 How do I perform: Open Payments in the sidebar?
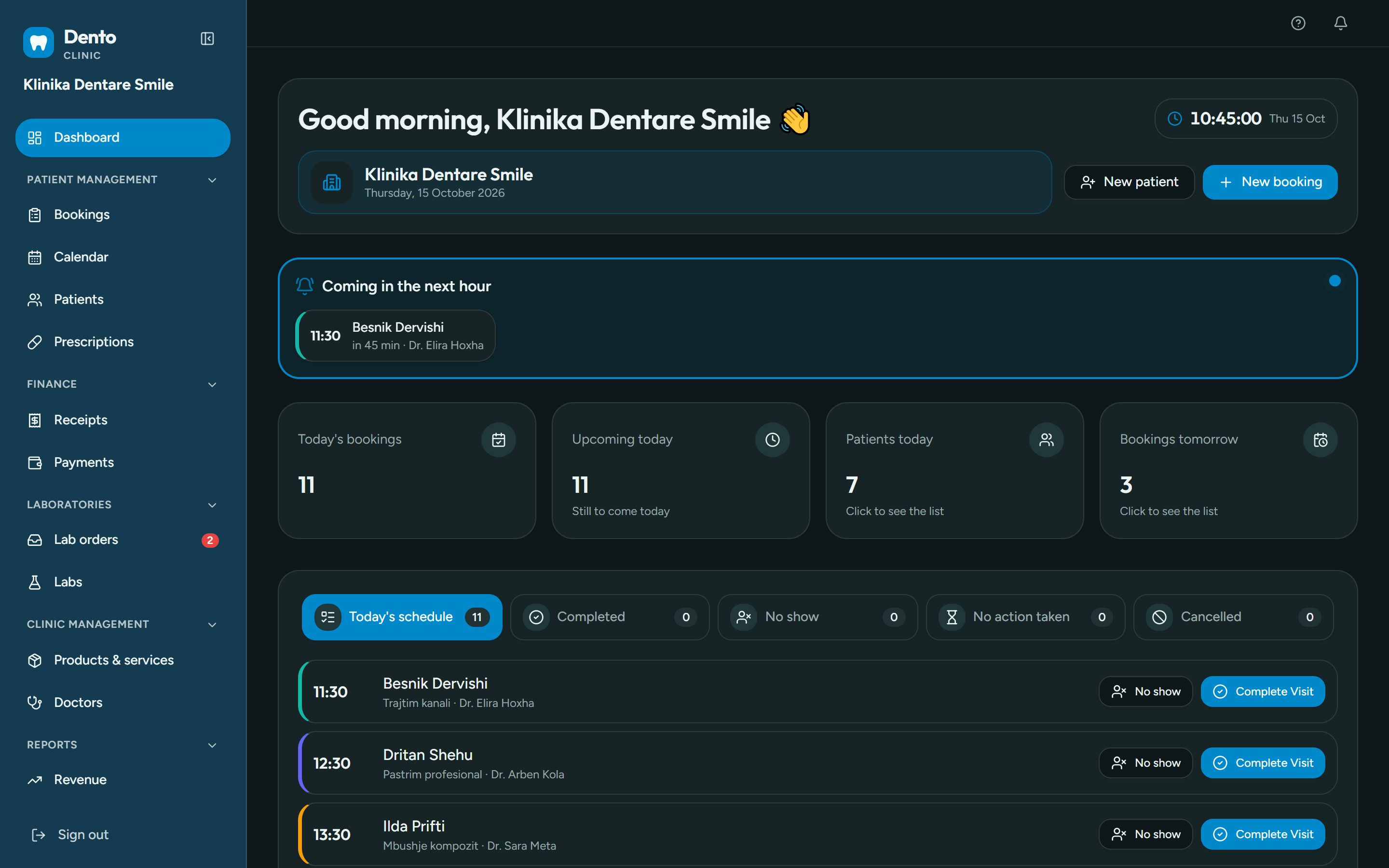pos(123,463)
